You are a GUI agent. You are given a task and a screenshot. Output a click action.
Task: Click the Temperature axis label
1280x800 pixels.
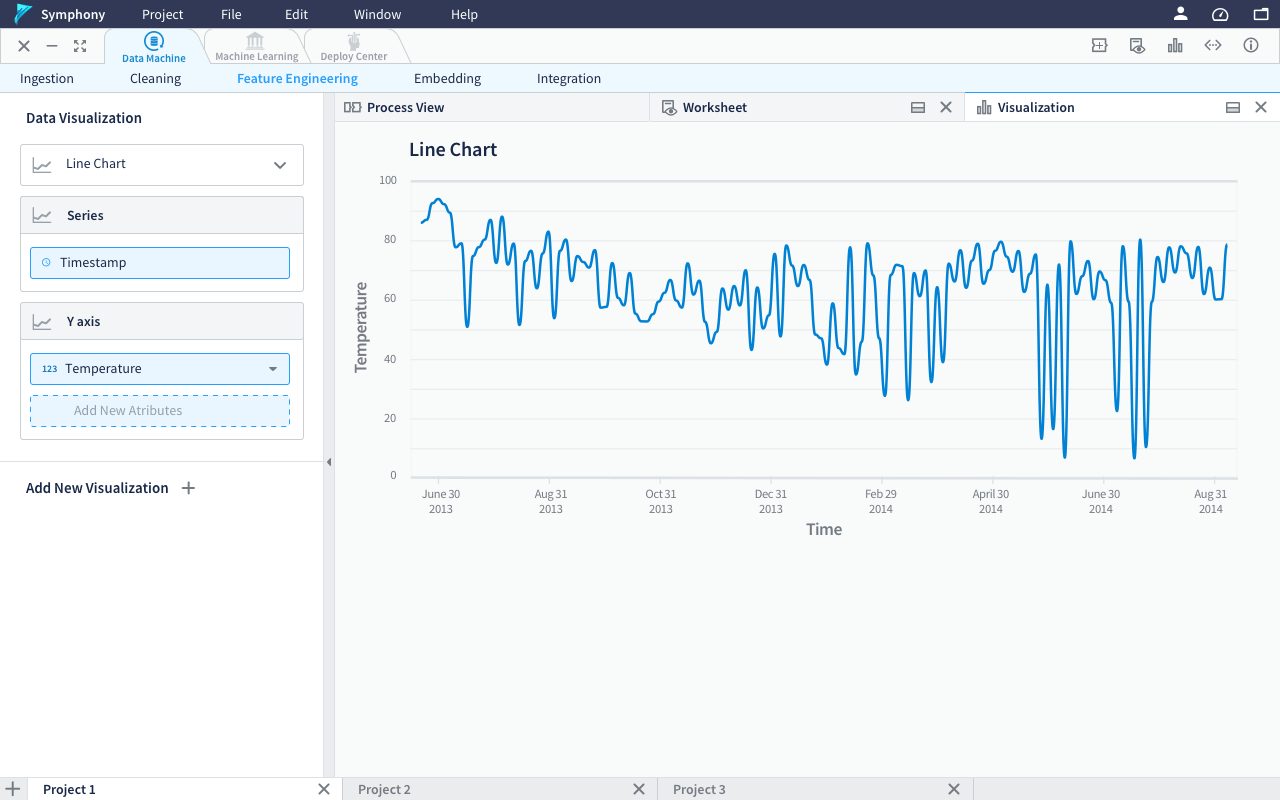(x=361, y=328)
